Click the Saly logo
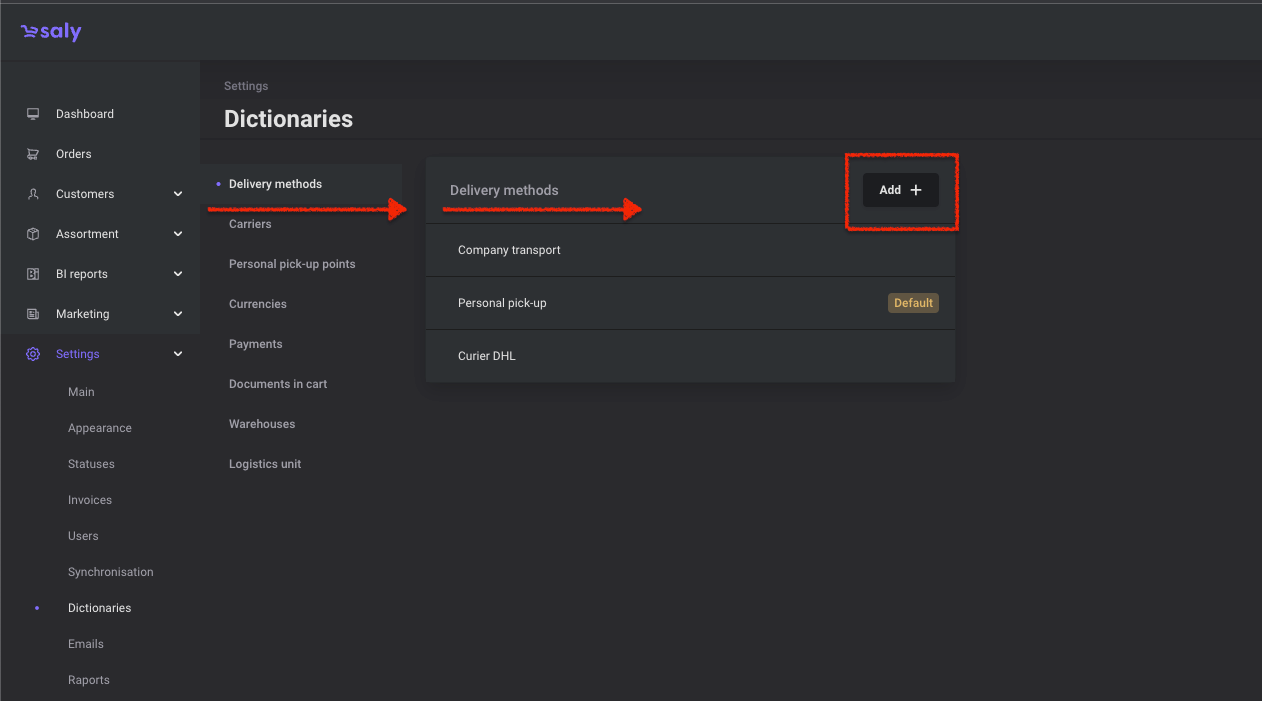Image resolution: width=1262 pixels, height=701 pixels. (51, 32)
